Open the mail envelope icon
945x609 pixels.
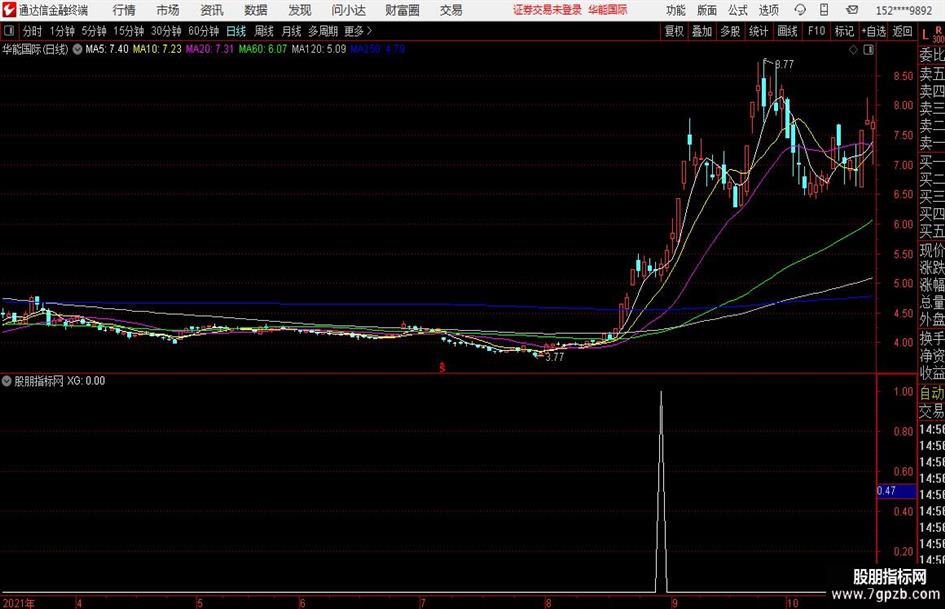(852, 10)
